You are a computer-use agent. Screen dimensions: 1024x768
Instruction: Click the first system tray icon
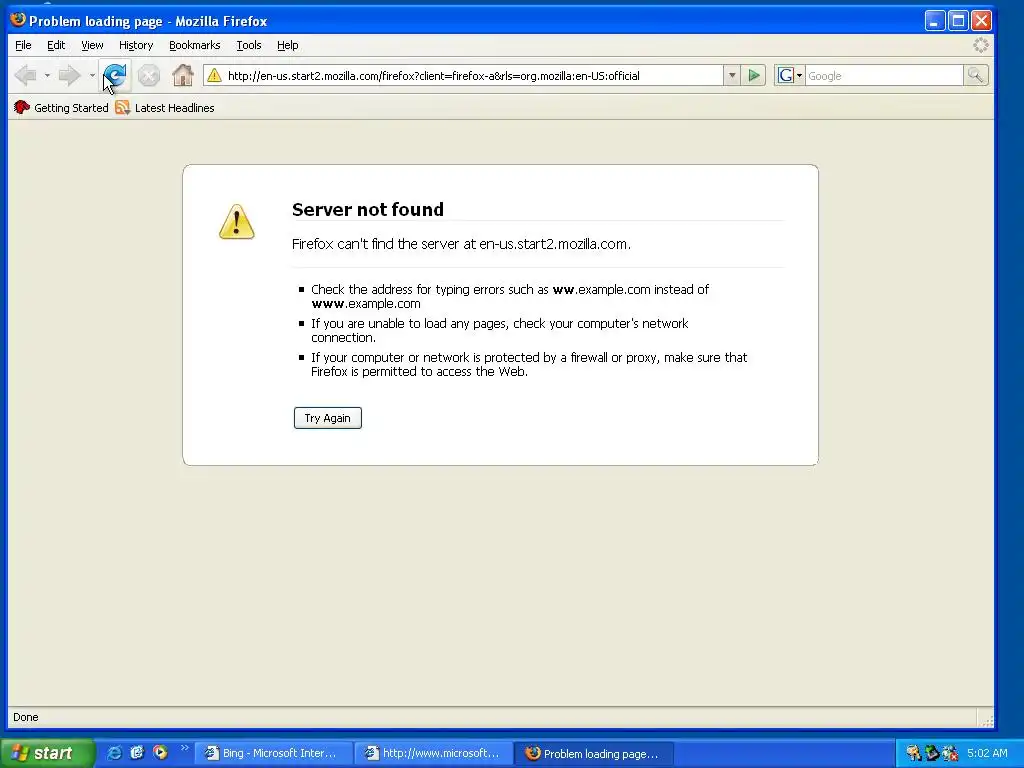point(914,753)
